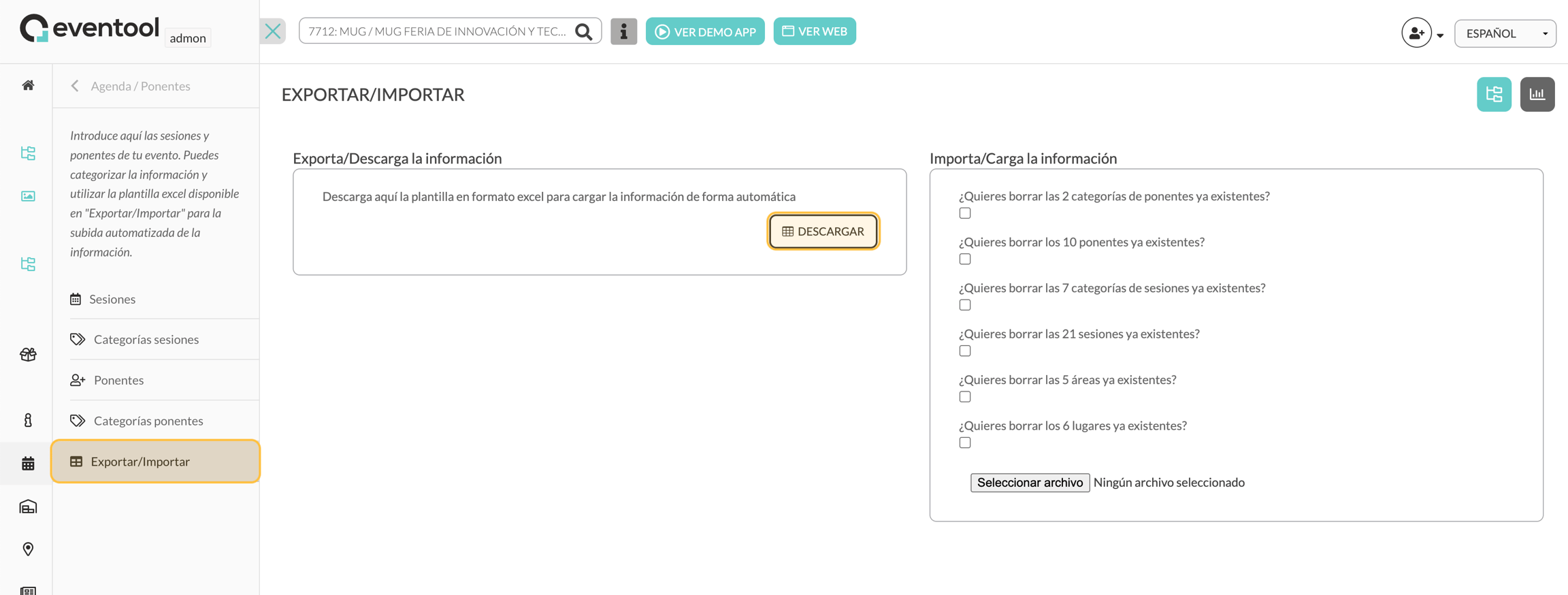The height and width of the screenshot is (595, 1568).
Task: Click the info icon next to search
Action: click(x=623, y=31)
